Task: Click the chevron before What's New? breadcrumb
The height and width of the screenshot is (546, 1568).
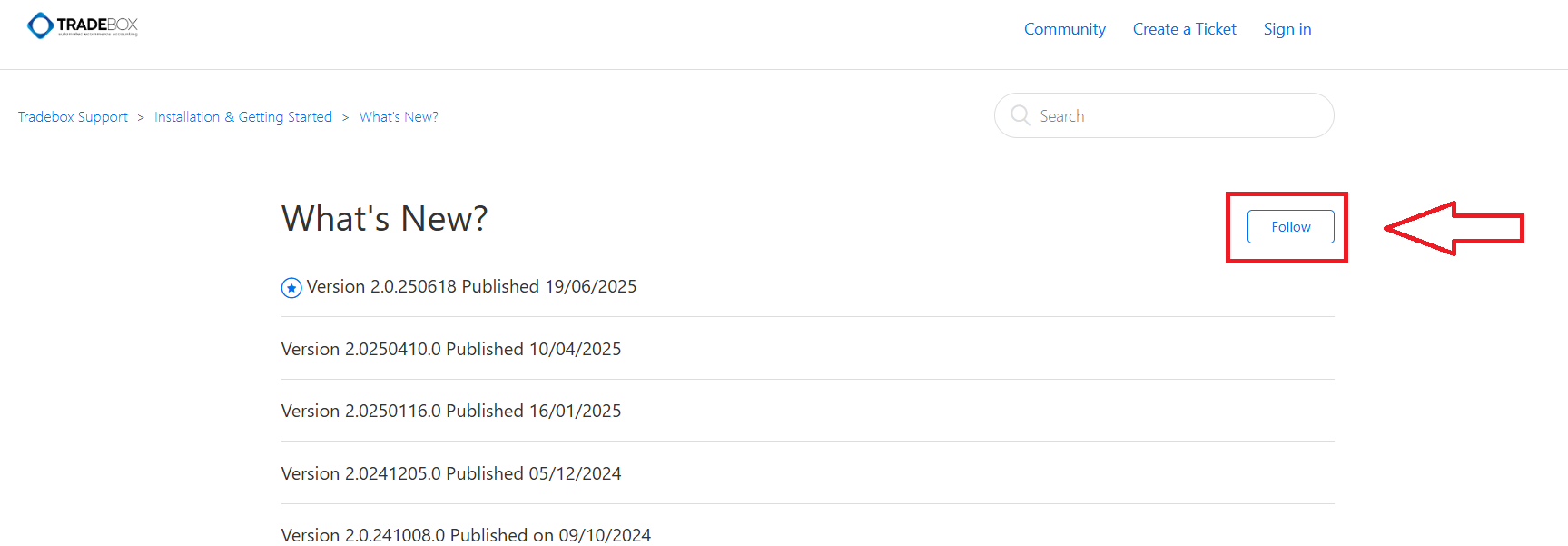Action: 346,117
